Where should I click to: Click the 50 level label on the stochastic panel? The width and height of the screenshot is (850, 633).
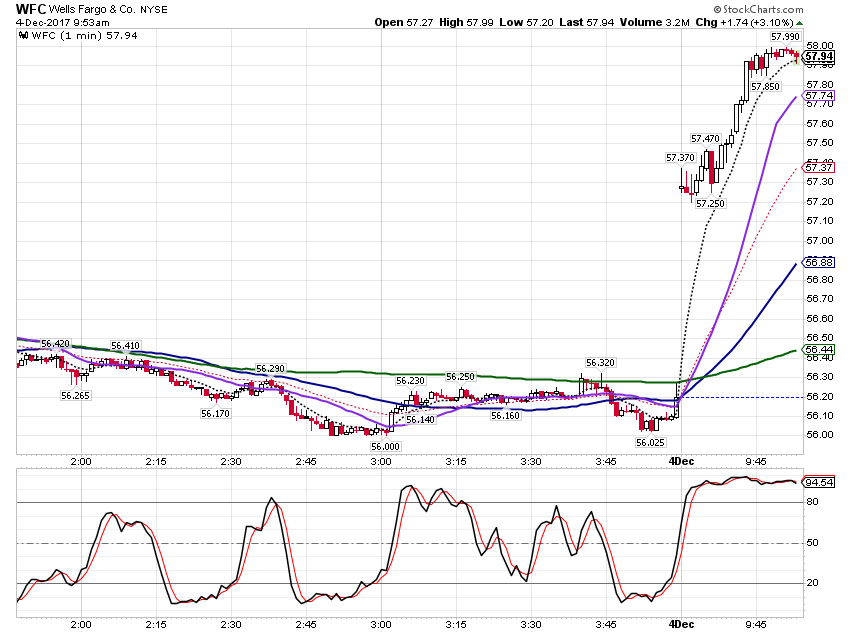click(x=812, y=543)
